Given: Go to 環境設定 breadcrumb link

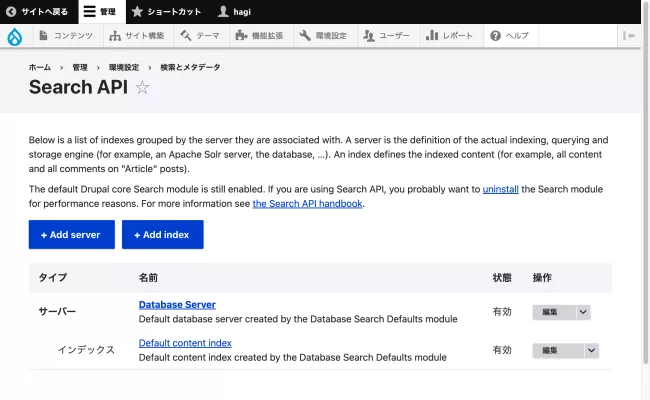Looking at the screenshot, I should coord(124,67).
